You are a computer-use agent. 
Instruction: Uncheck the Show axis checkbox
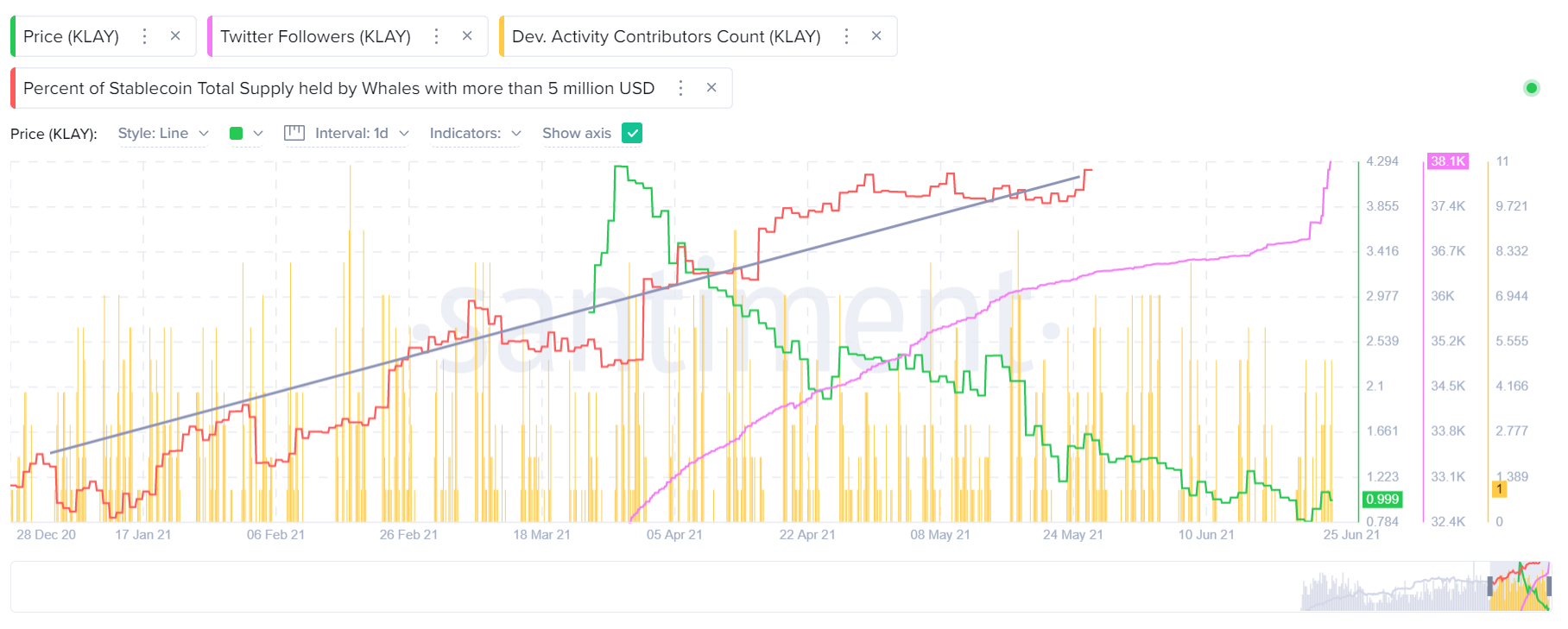coord(632,133)
